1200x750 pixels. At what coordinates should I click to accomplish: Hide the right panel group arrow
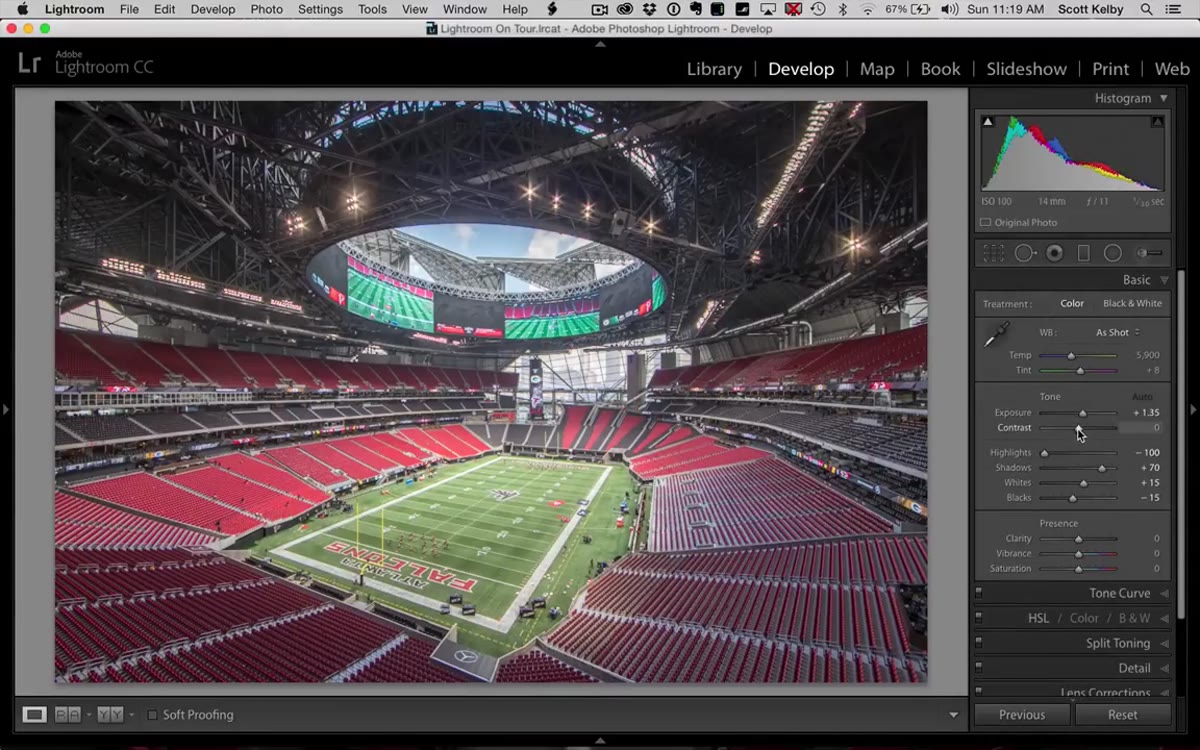click(1193, 409)
